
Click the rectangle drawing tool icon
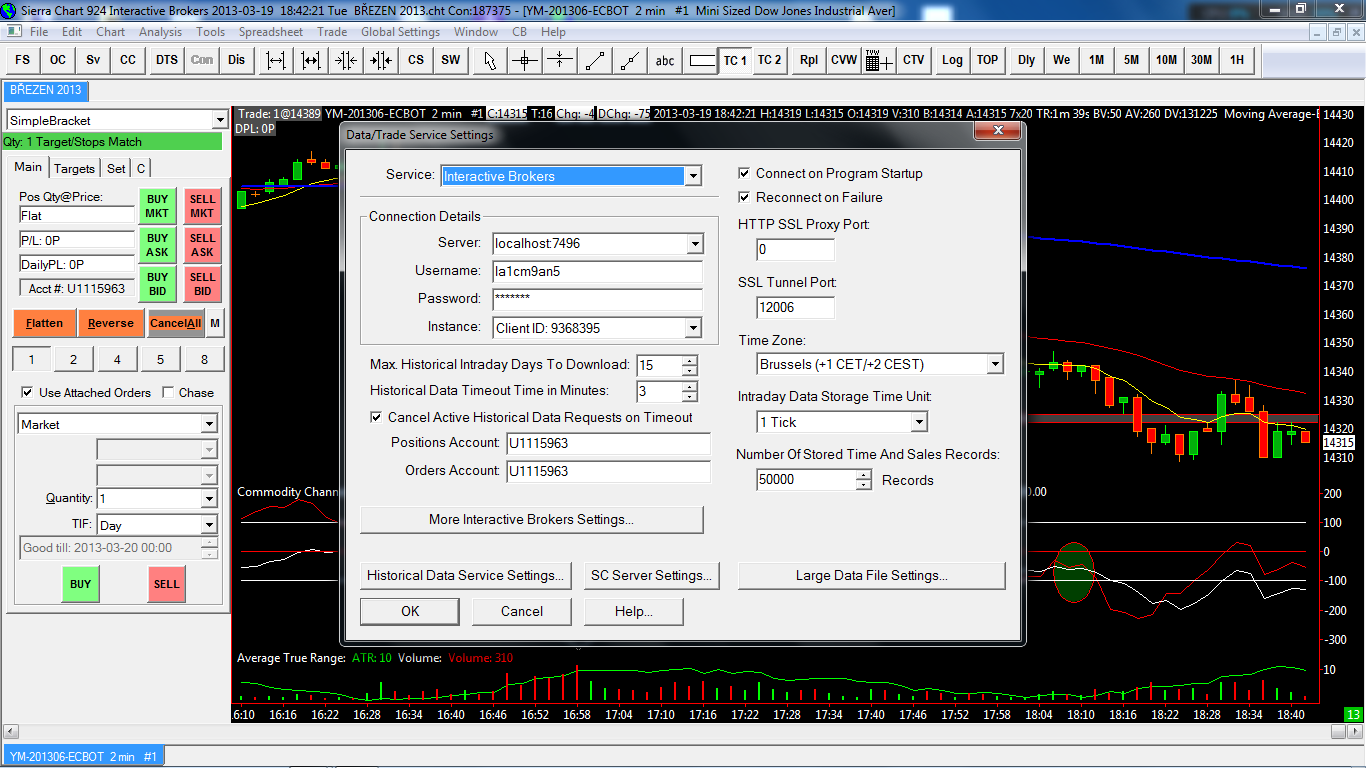tap(703, 60)
